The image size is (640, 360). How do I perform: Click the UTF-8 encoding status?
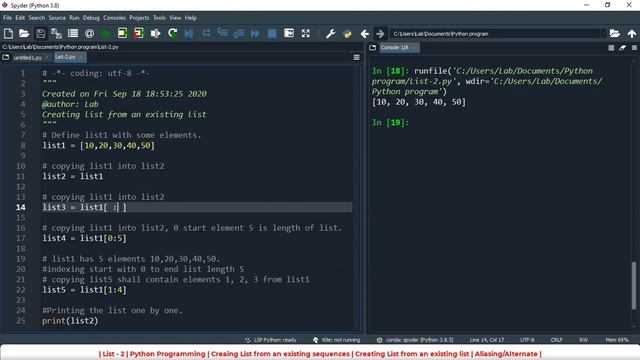pyautogui.click(x=527, y=340)
